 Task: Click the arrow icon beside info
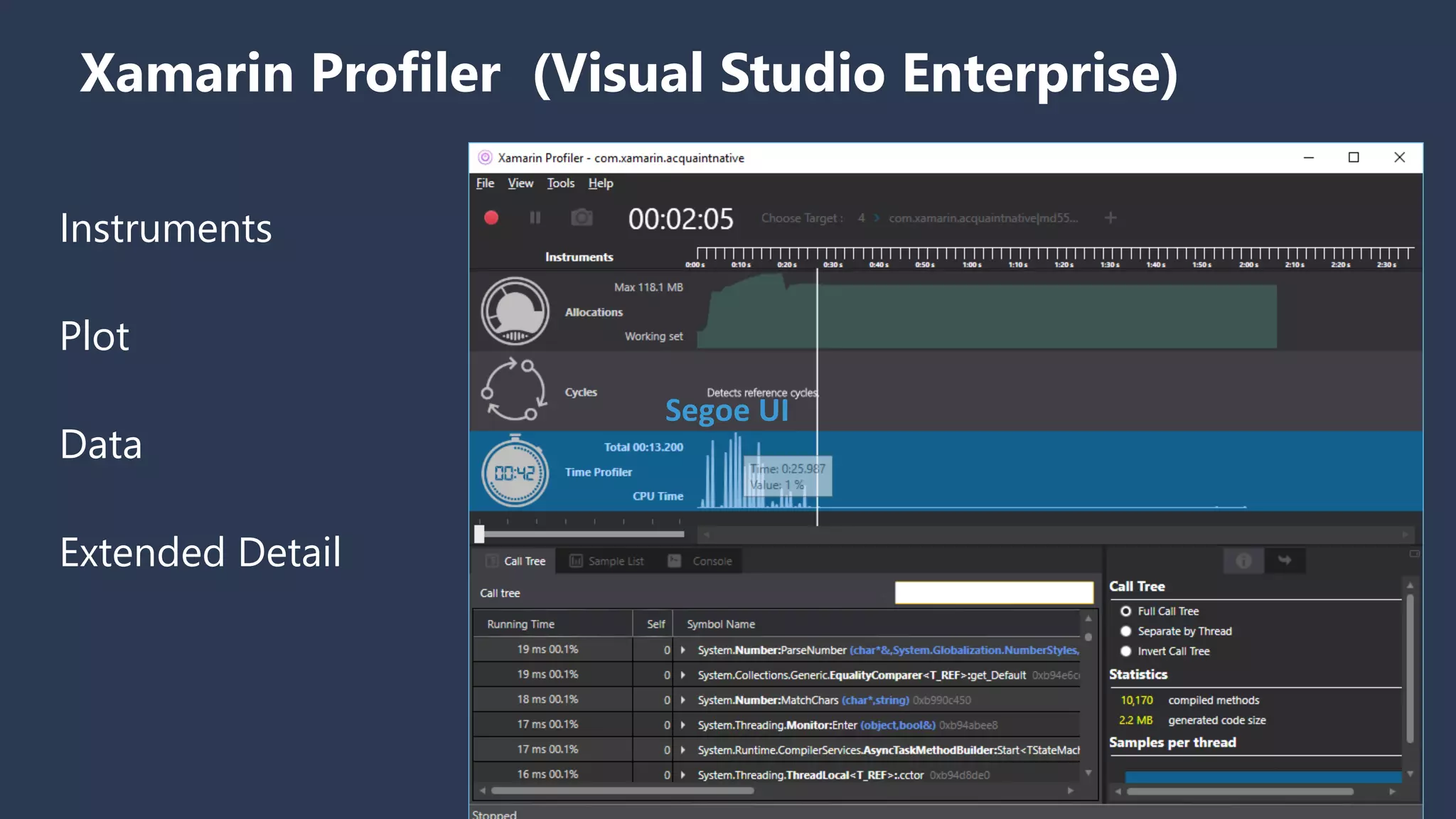pyautogui.click(x=1285, y=561)
